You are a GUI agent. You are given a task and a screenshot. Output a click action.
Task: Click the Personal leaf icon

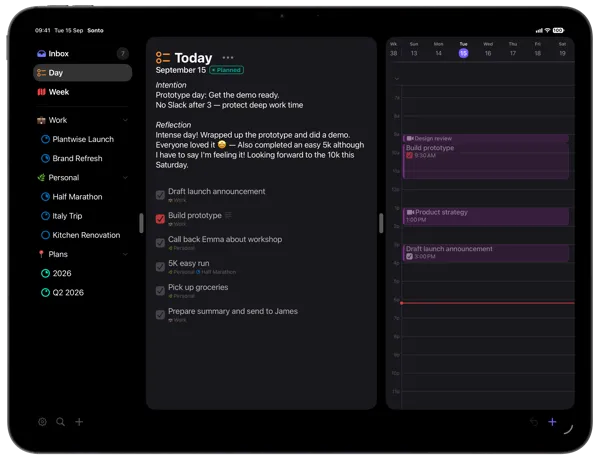point(41,178)
